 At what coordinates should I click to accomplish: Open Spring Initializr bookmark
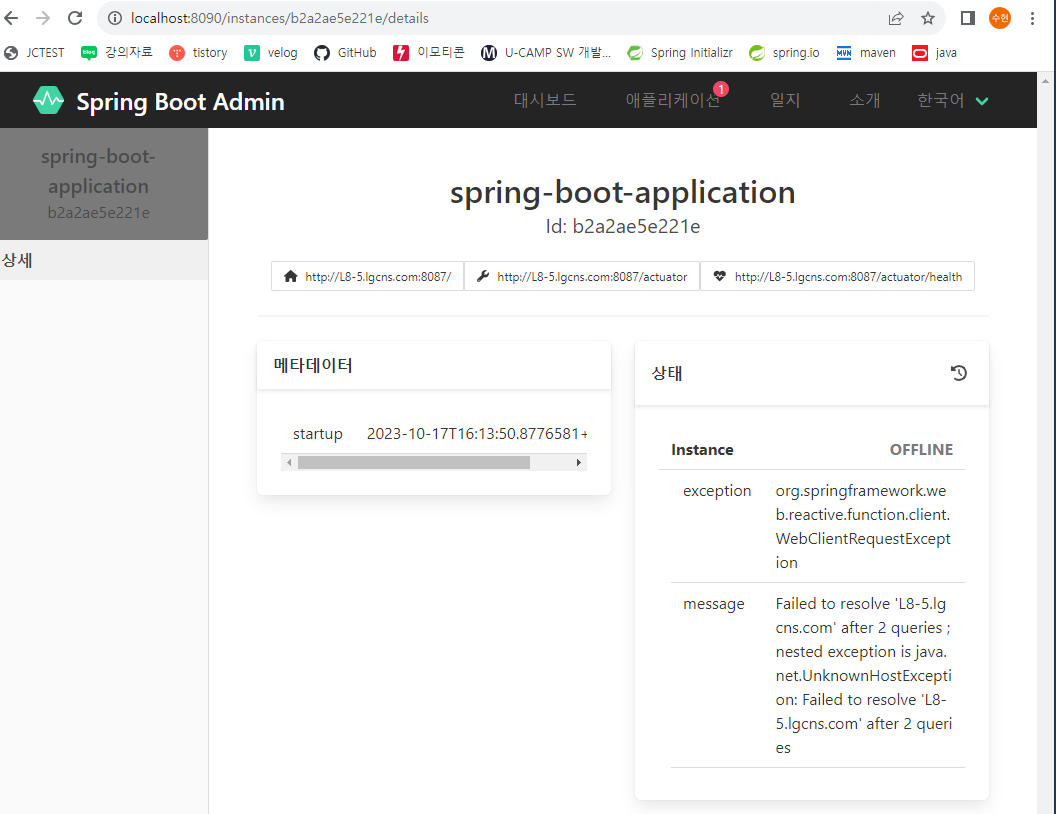tap(680, 53)
